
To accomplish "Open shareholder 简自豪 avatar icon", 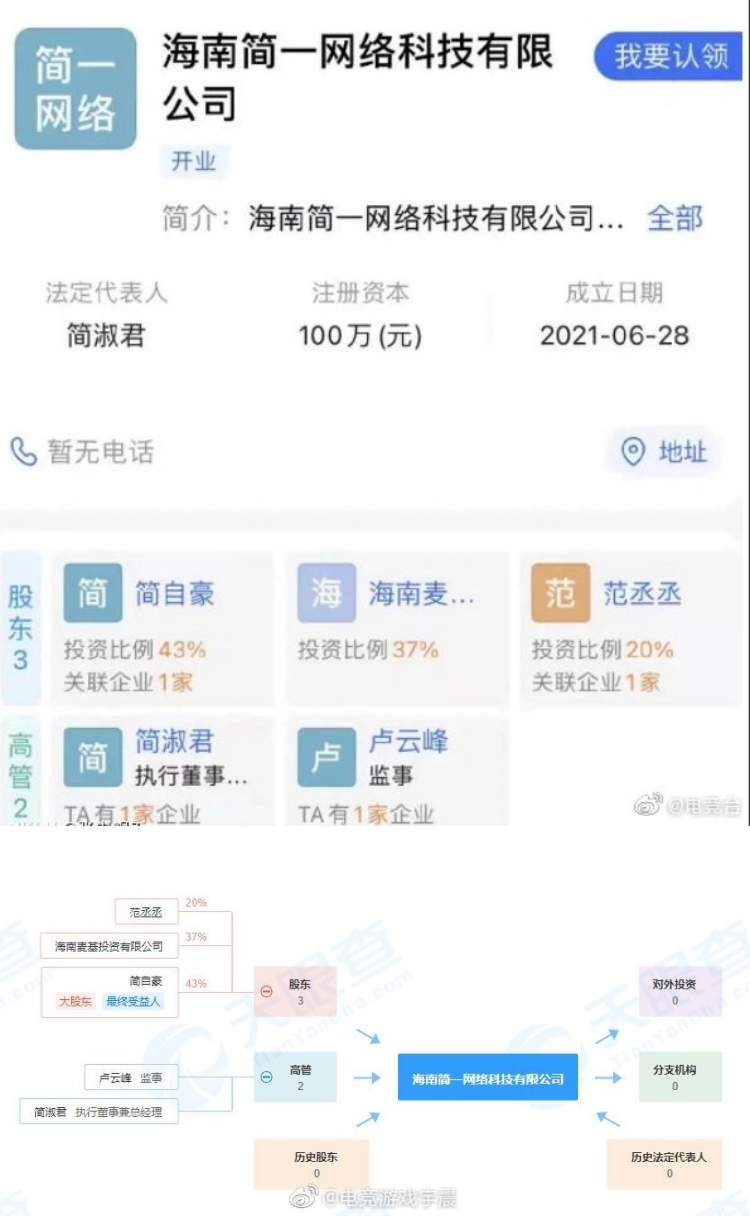I will click(x=93, y=593).
